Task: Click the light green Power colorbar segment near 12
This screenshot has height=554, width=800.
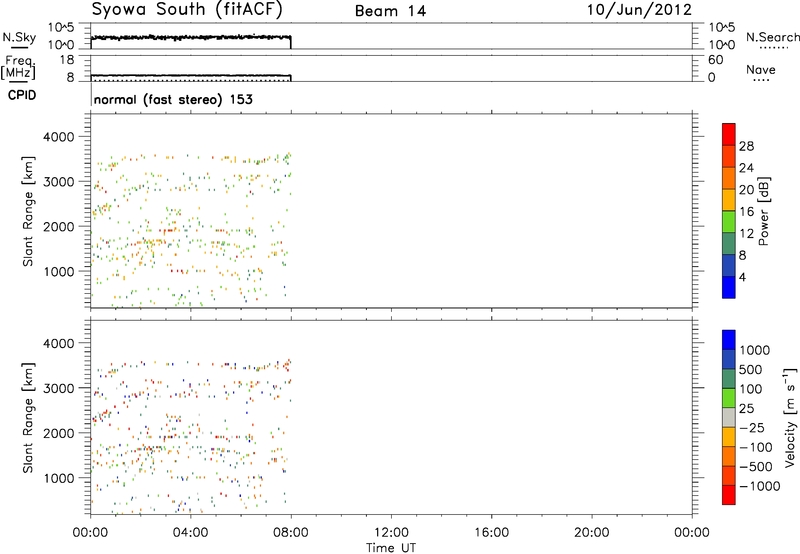Action: 729,222
